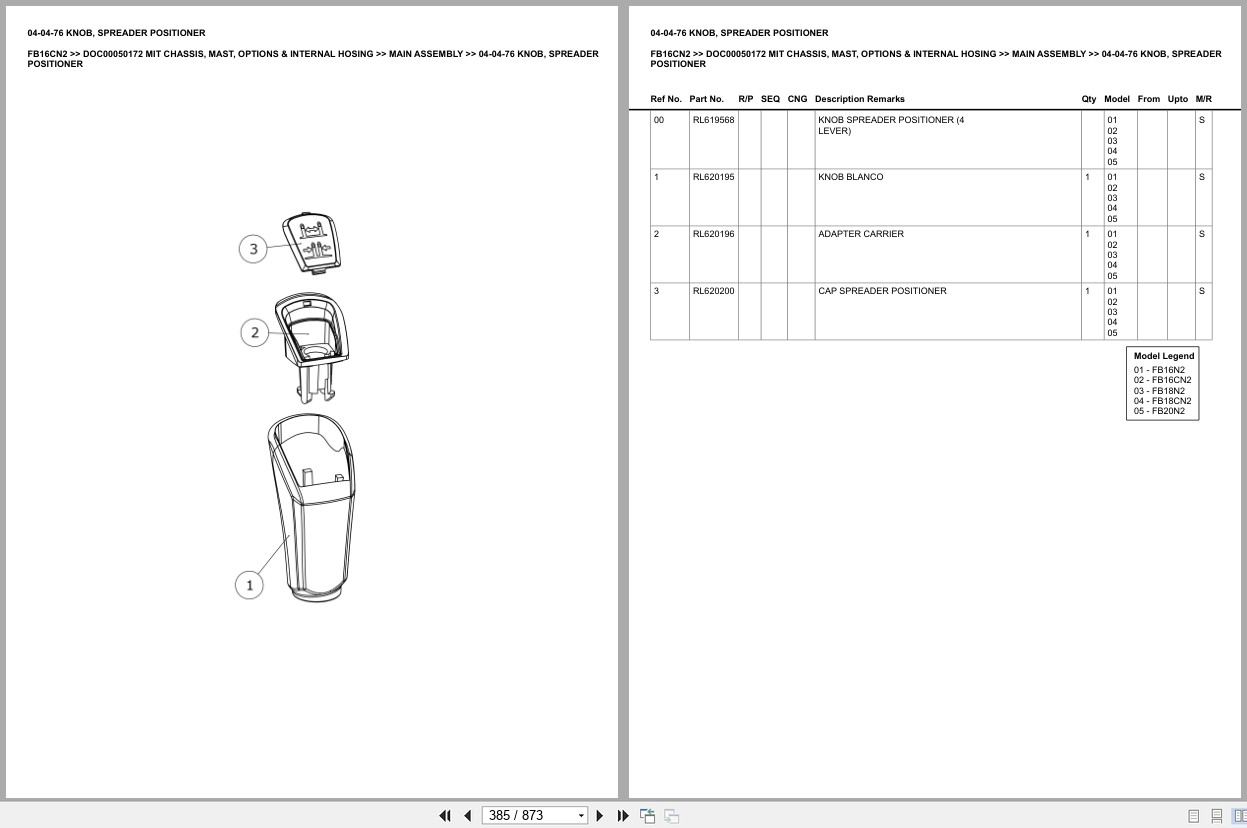Click the Qty column header
1247x828 pixels.
(x=1088, y=99)
